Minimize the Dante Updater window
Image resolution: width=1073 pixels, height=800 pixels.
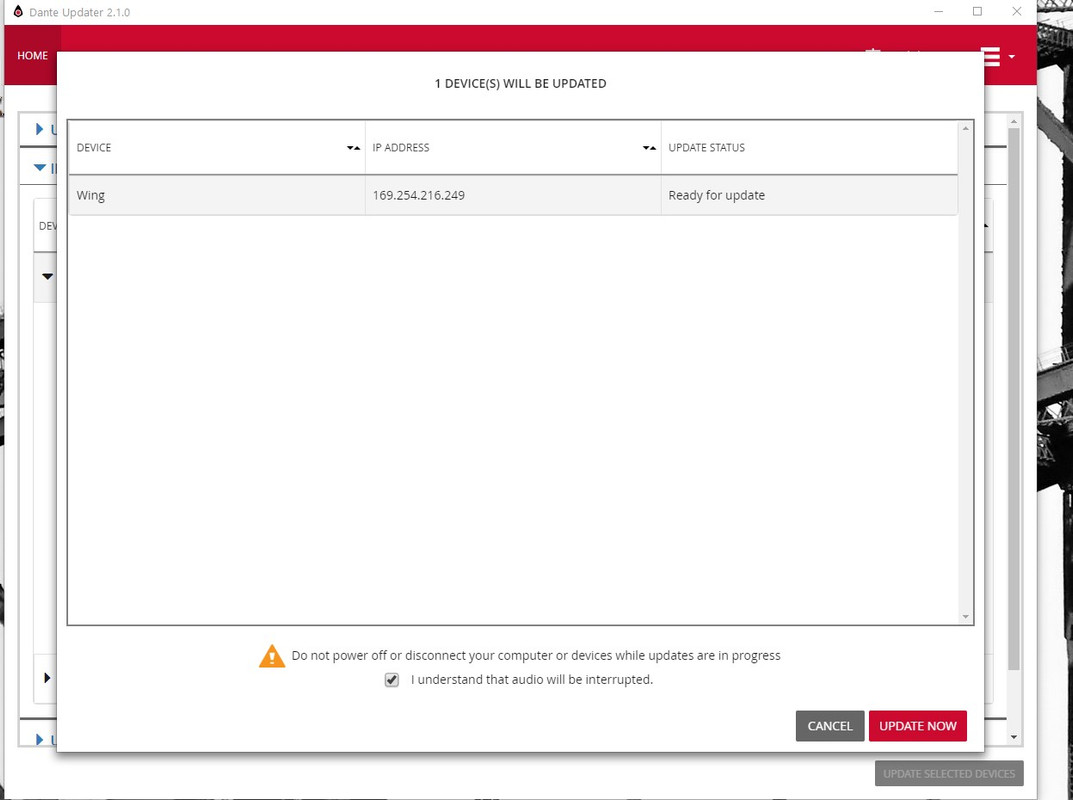pos(938,12)
